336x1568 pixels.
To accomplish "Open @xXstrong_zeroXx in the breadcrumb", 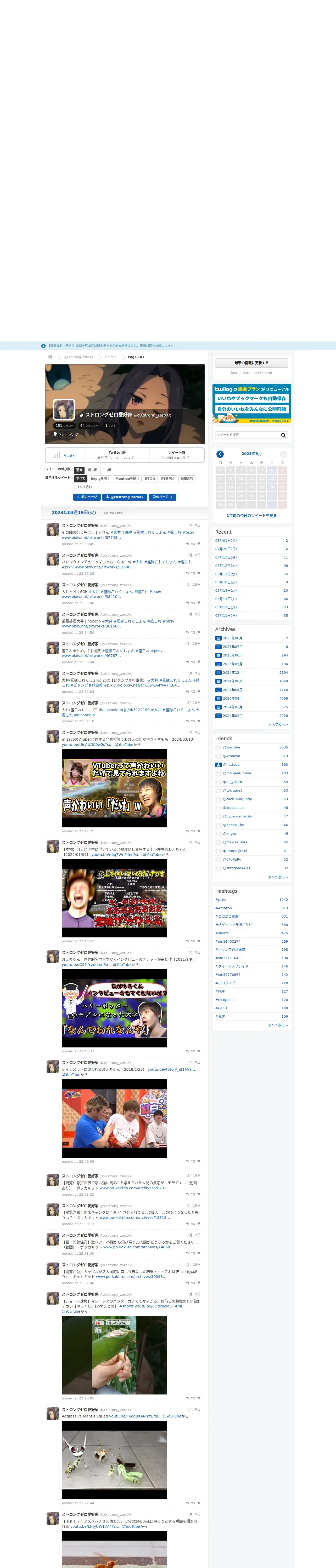I will coord(78,357).
